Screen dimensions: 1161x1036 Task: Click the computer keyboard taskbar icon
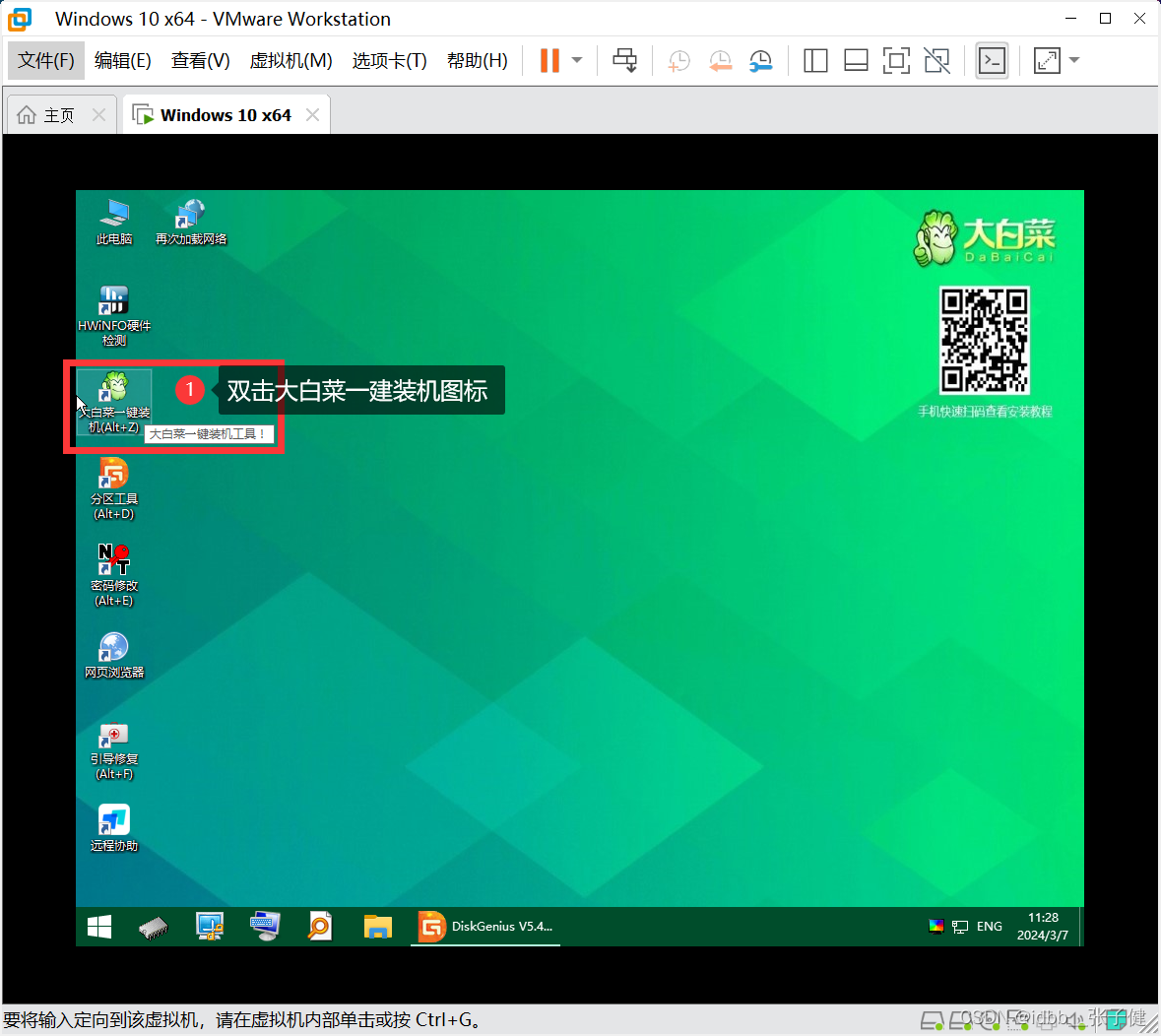click(x=265, y=927)
